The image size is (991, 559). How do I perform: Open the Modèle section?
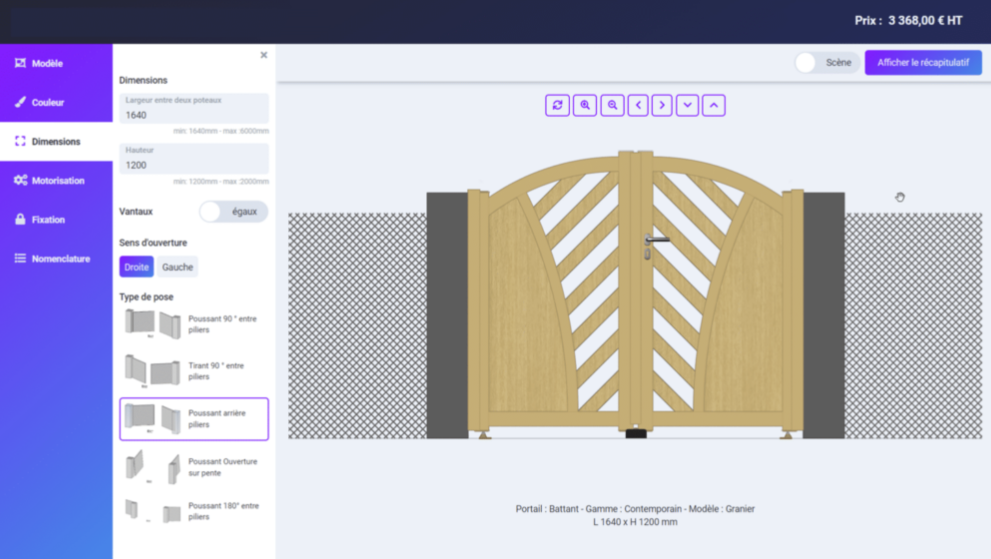coord(56,63)
